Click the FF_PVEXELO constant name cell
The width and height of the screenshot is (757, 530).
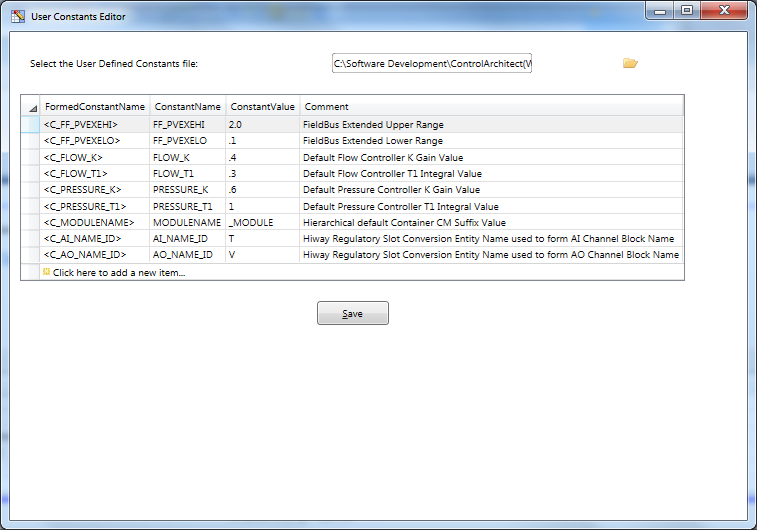187,140
